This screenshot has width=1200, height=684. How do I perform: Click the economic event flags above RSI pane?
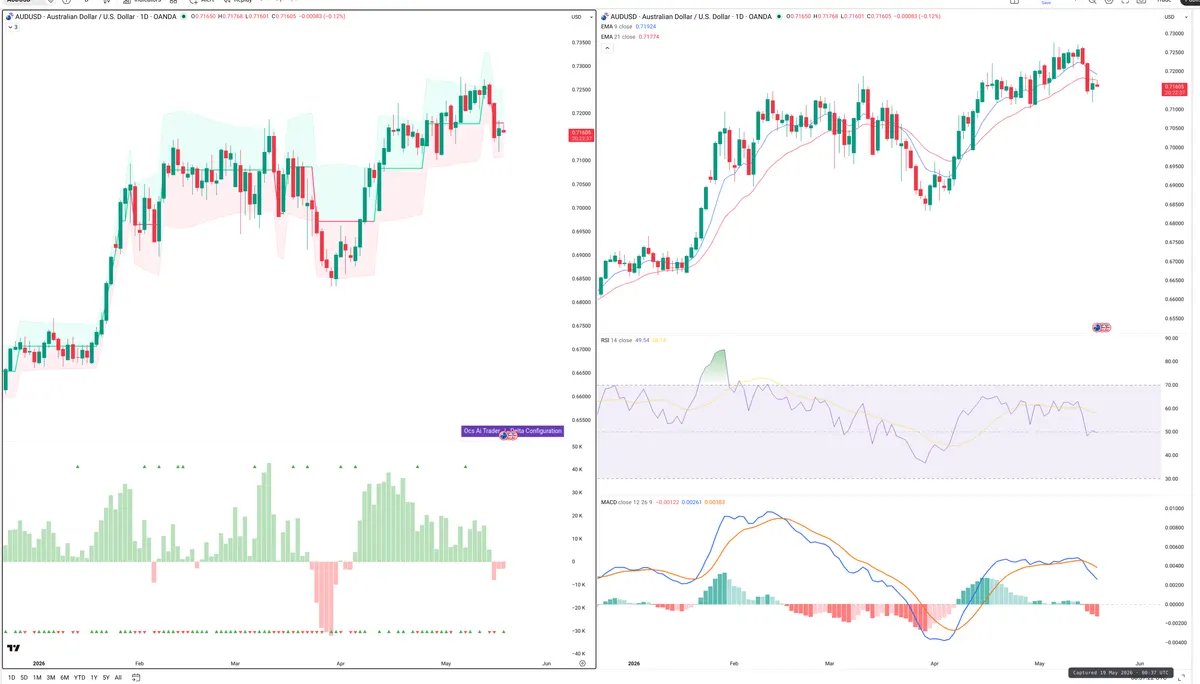coord(1101,327)
